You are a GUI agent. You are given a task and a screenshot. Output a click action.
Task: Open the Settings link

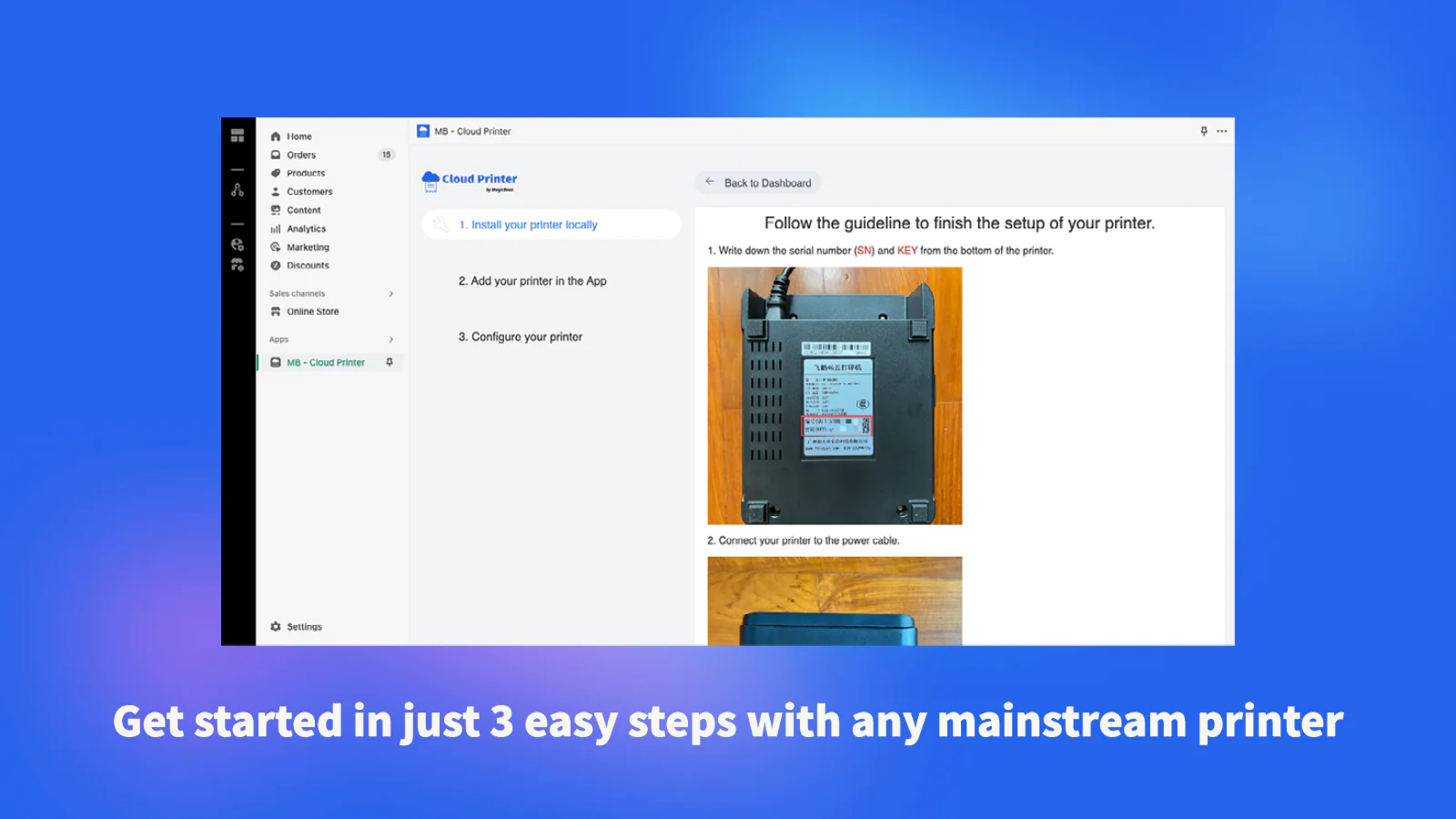click(x=304, y=627)
